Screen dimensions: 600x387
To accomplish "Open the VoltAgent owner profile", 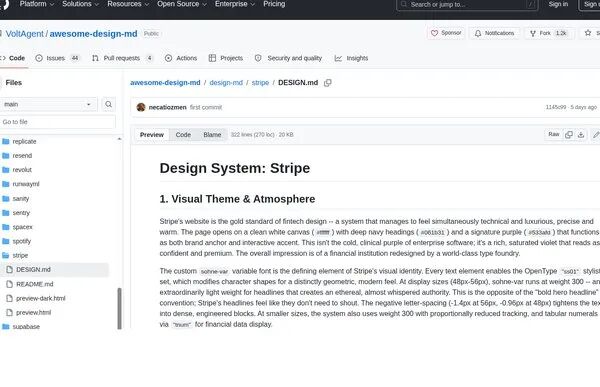I will pos(25,34).
